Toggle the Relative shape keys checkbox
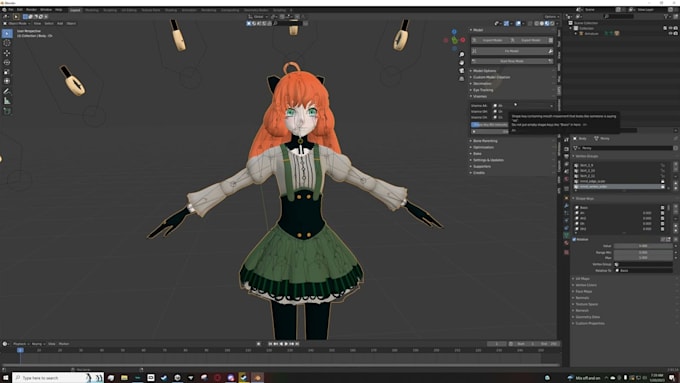Screen dimensions: 680x383 (574, 239)
